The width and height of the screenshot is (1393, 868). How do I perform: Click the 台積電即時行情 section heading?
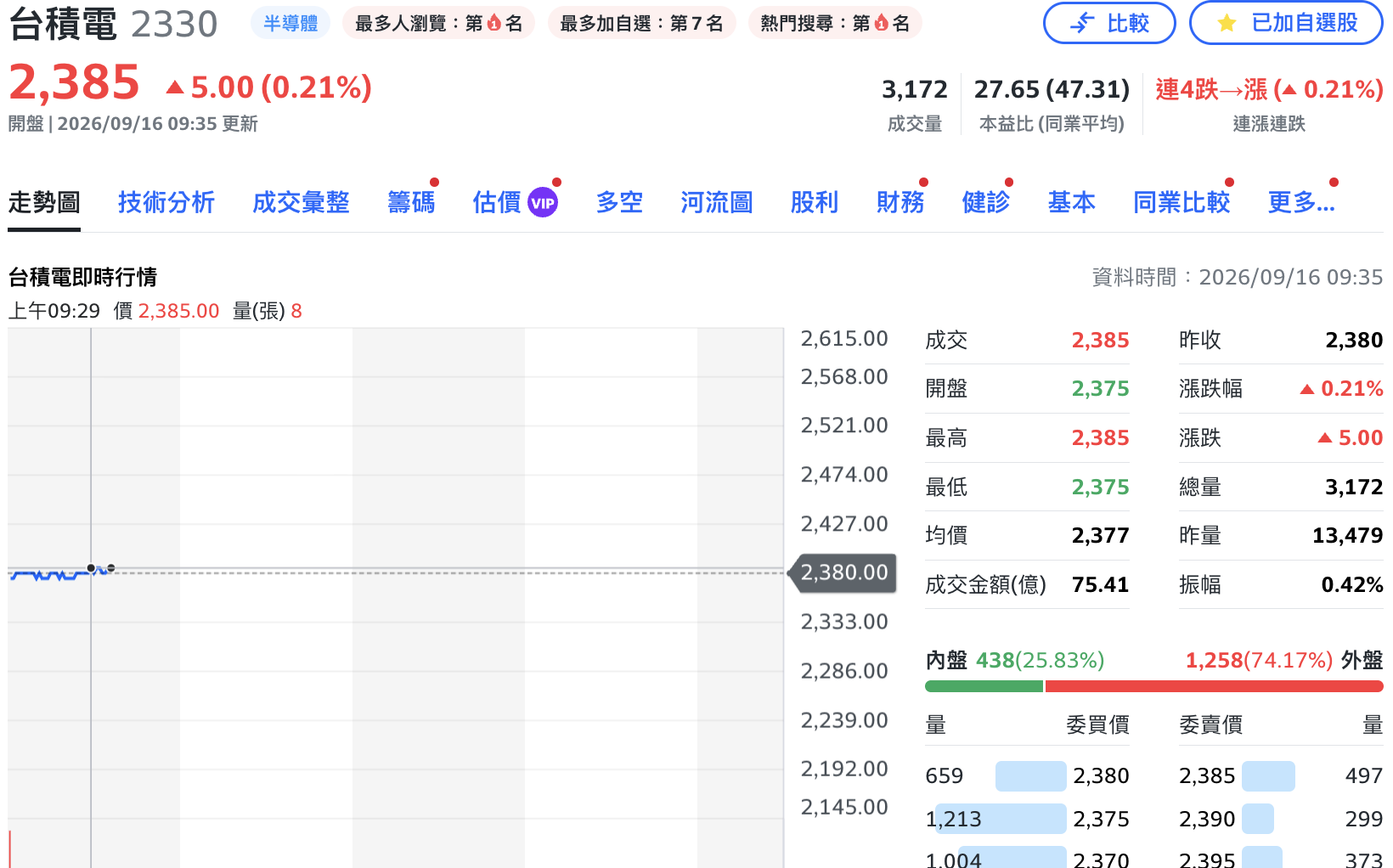[x=82, y=278]
